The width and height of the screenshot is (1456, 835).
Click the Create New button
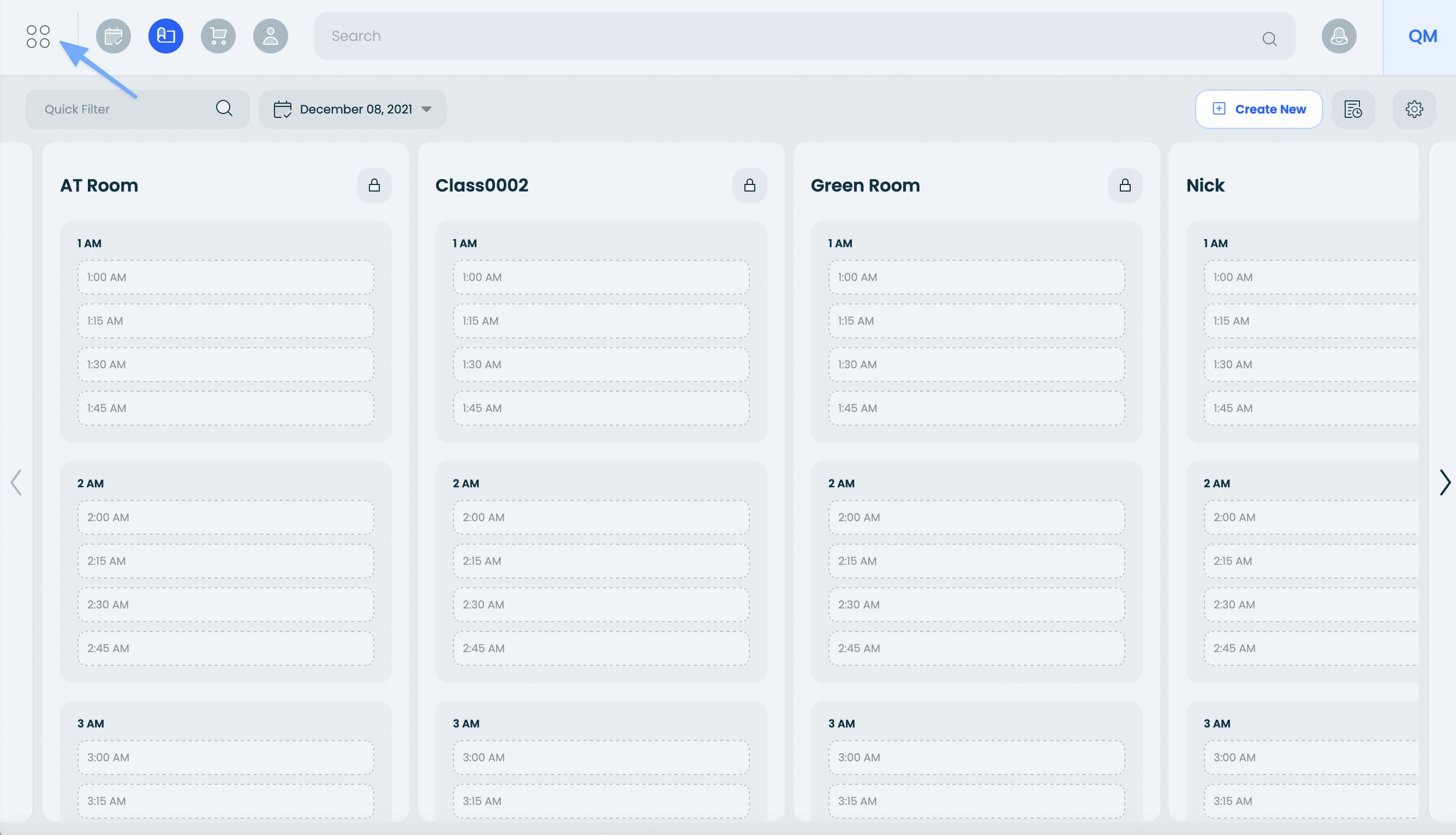(1259, 109)
